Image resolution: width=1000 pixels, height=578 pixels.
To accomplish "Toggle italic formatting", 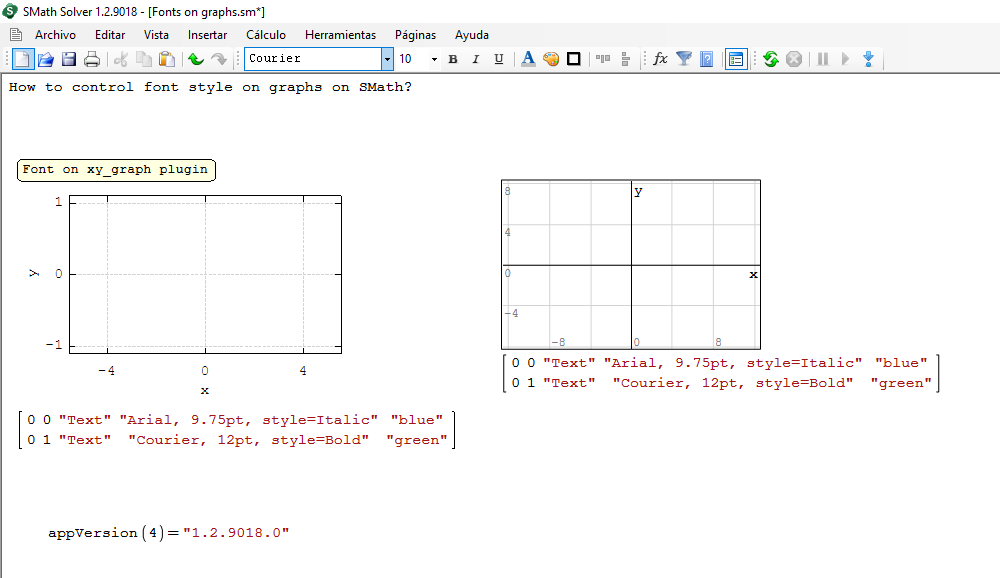I will coord(476,59).
